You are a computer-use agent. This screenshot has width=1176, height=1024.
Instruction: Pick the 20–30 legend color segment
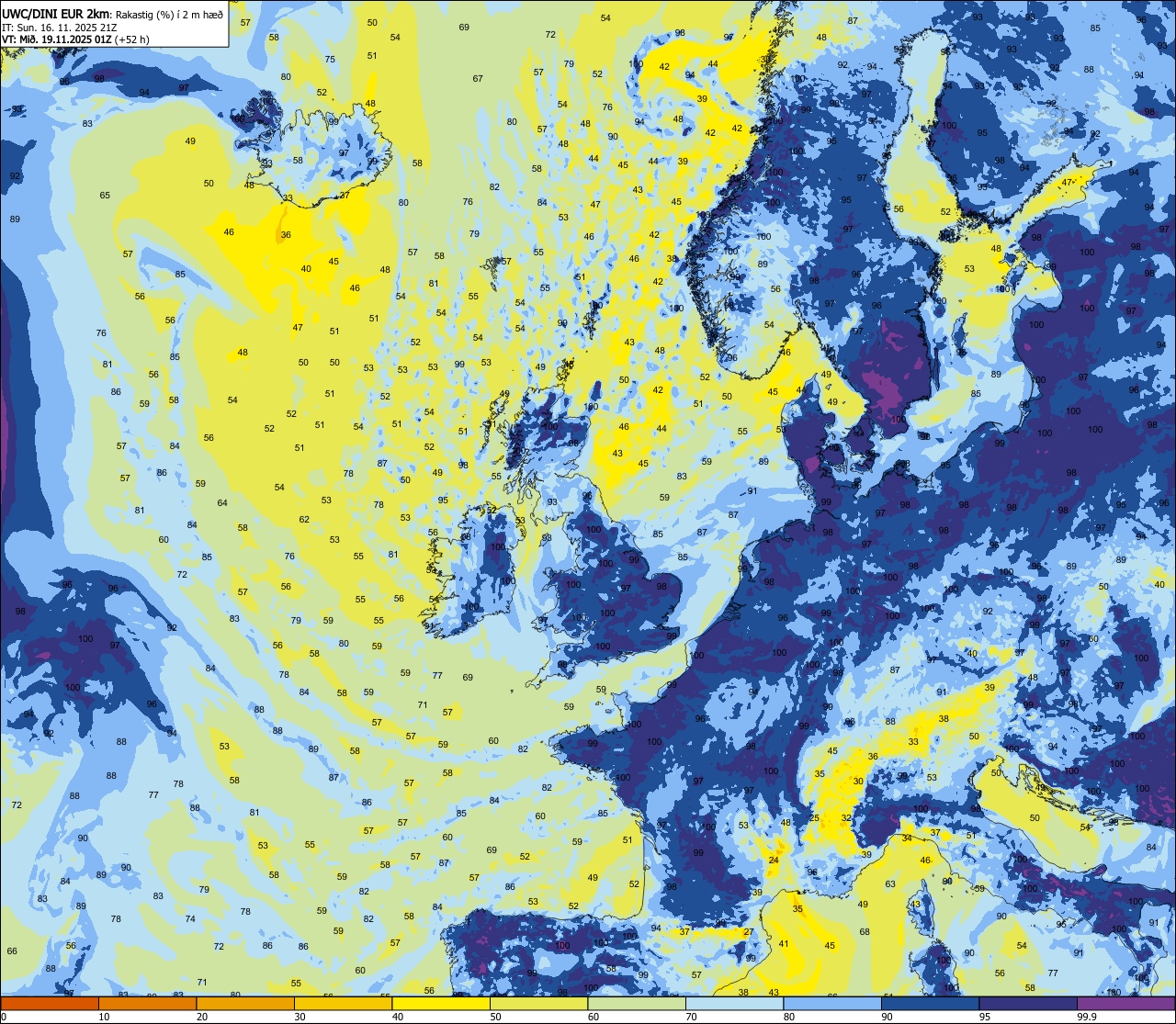(244, 1004)
